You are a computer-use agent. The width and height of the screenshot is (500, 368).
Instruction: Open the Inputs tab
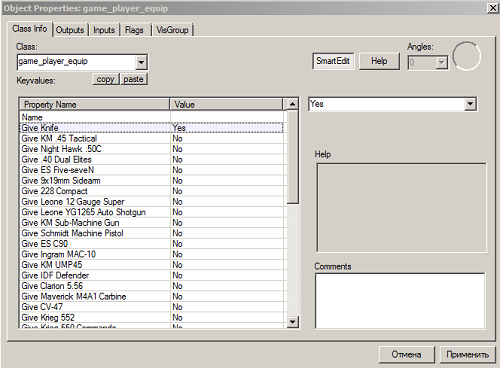pyautogui.click(x=104, y=30)
